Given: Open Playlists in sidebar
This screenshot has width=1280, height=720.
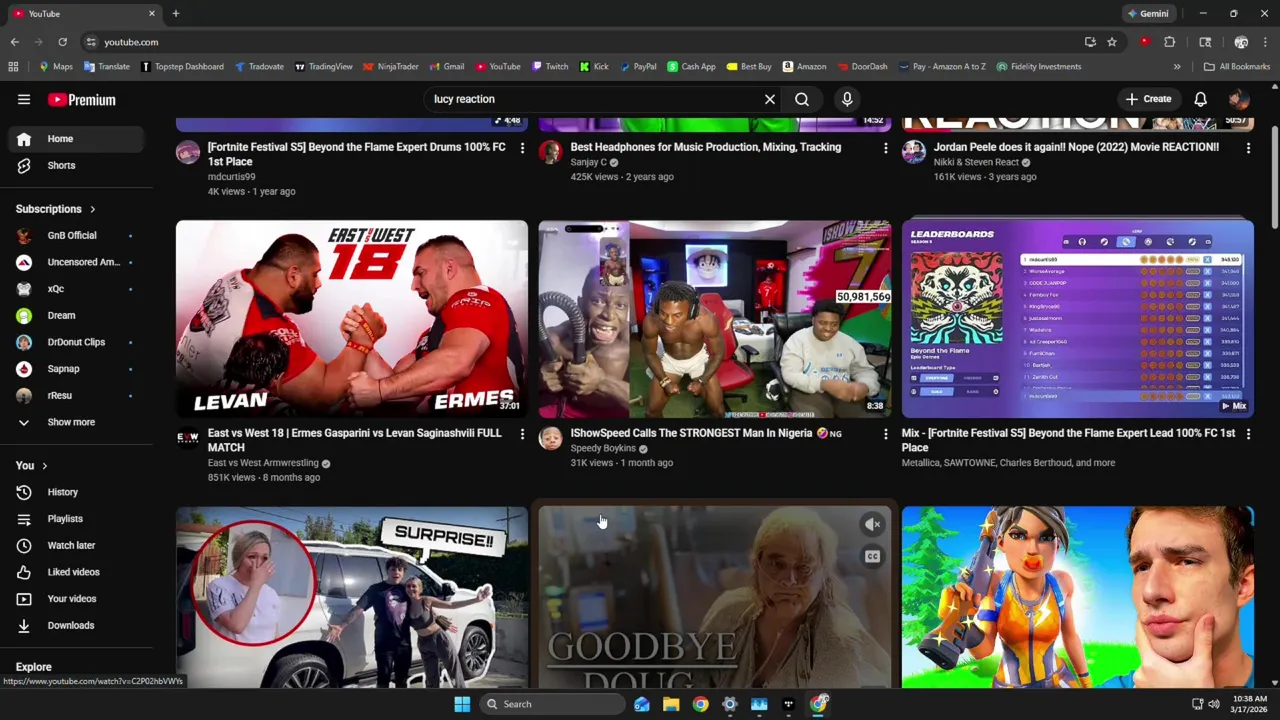Looking at the screenshot, I should (78, 519).
